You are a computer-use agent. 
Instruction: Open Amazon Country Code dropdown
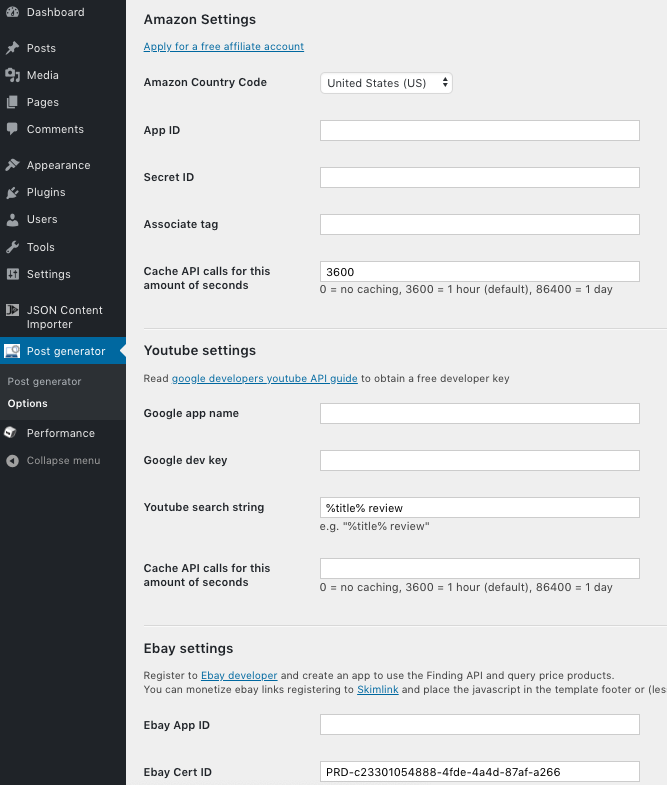tap(386, 83)
